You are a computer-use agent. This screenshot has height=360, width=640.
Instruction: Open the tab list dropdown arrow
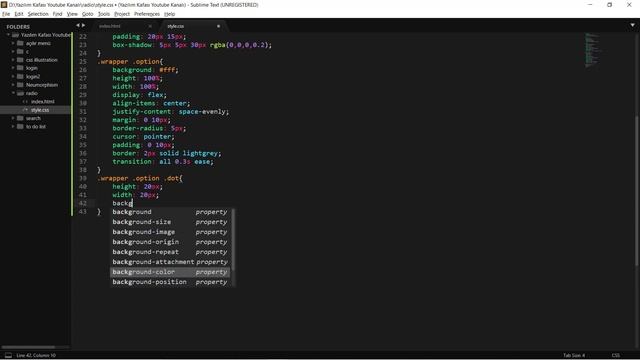click(632, 25)
